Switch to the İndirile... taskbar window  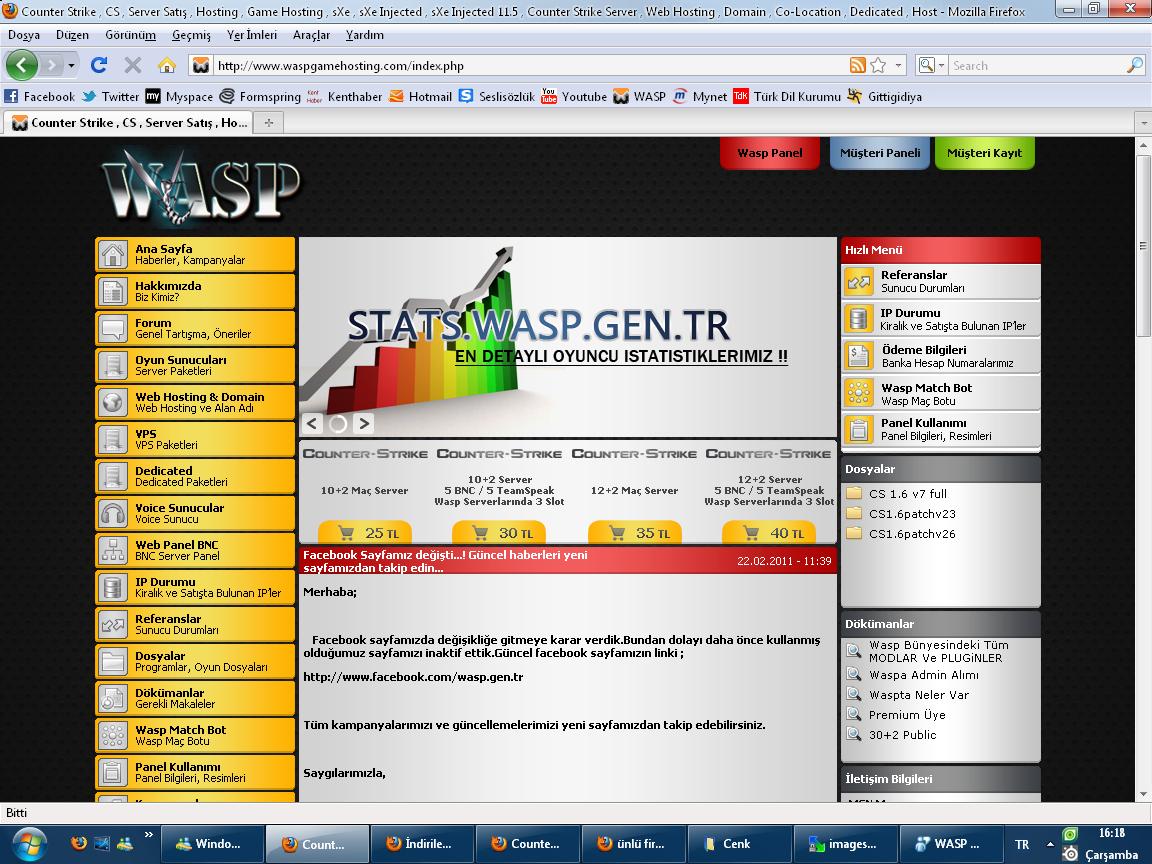(422, 843)
